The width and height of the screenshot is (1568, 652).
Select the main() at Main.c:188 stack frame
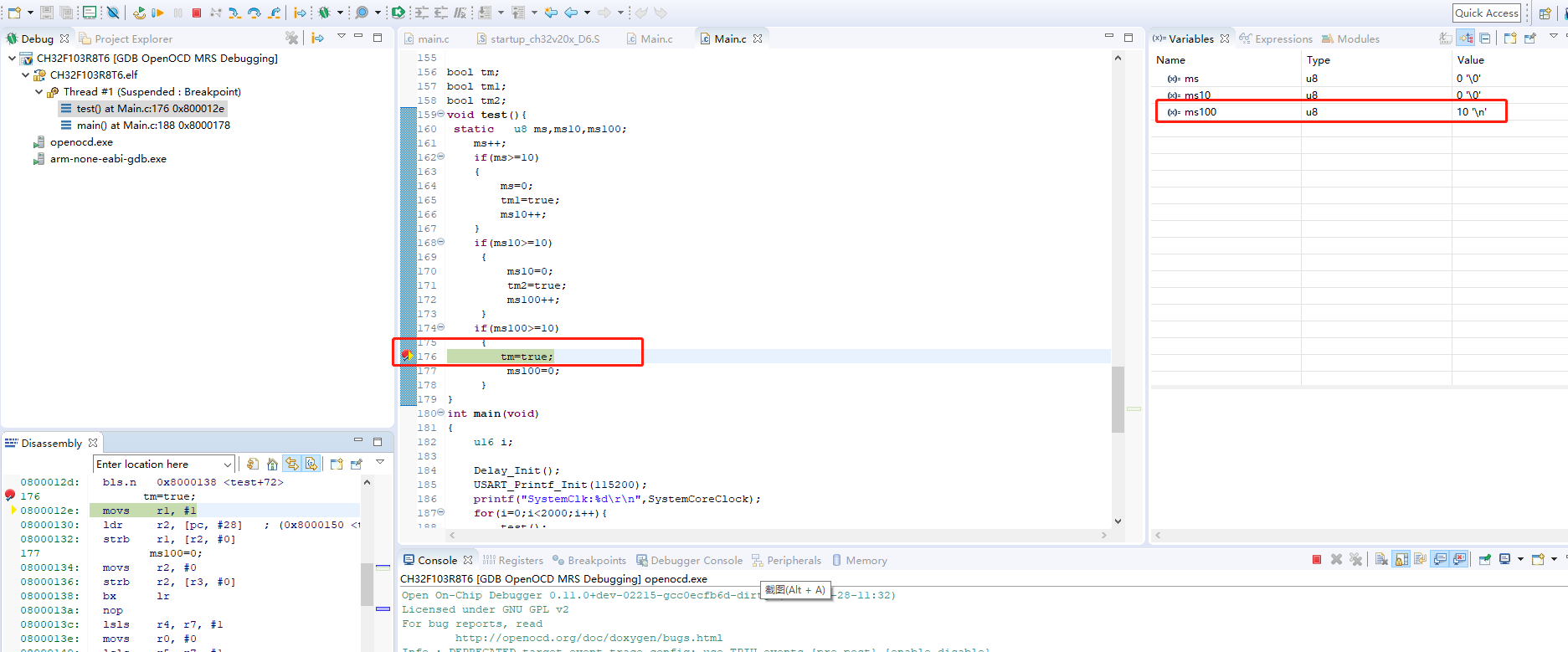[x=146, y=125]
